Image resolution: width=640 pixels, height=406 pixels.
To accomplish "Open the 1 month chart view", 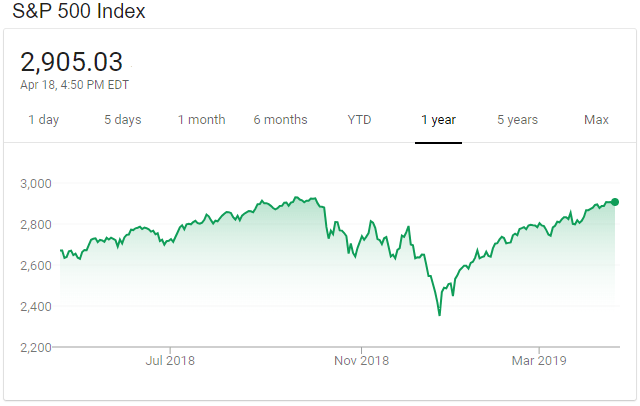I will pyautogui.click(x=201, y=120).
